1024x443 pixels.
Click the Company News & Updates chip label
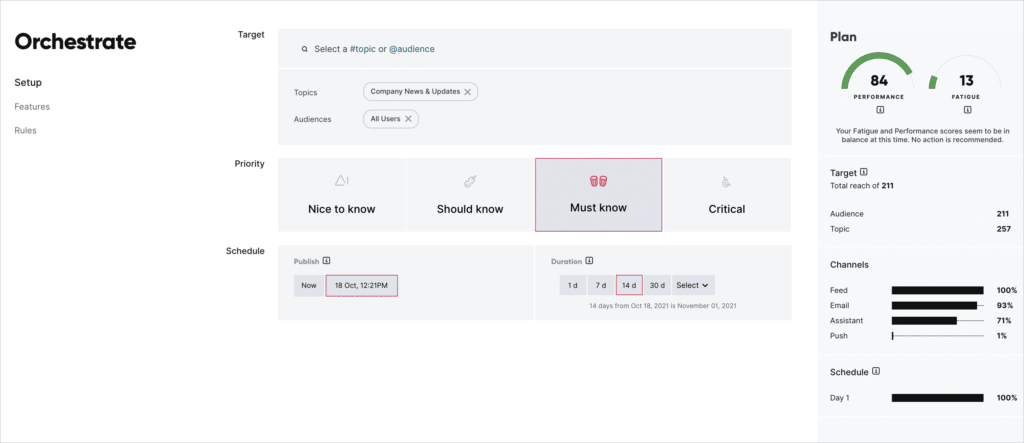(415, 92)
